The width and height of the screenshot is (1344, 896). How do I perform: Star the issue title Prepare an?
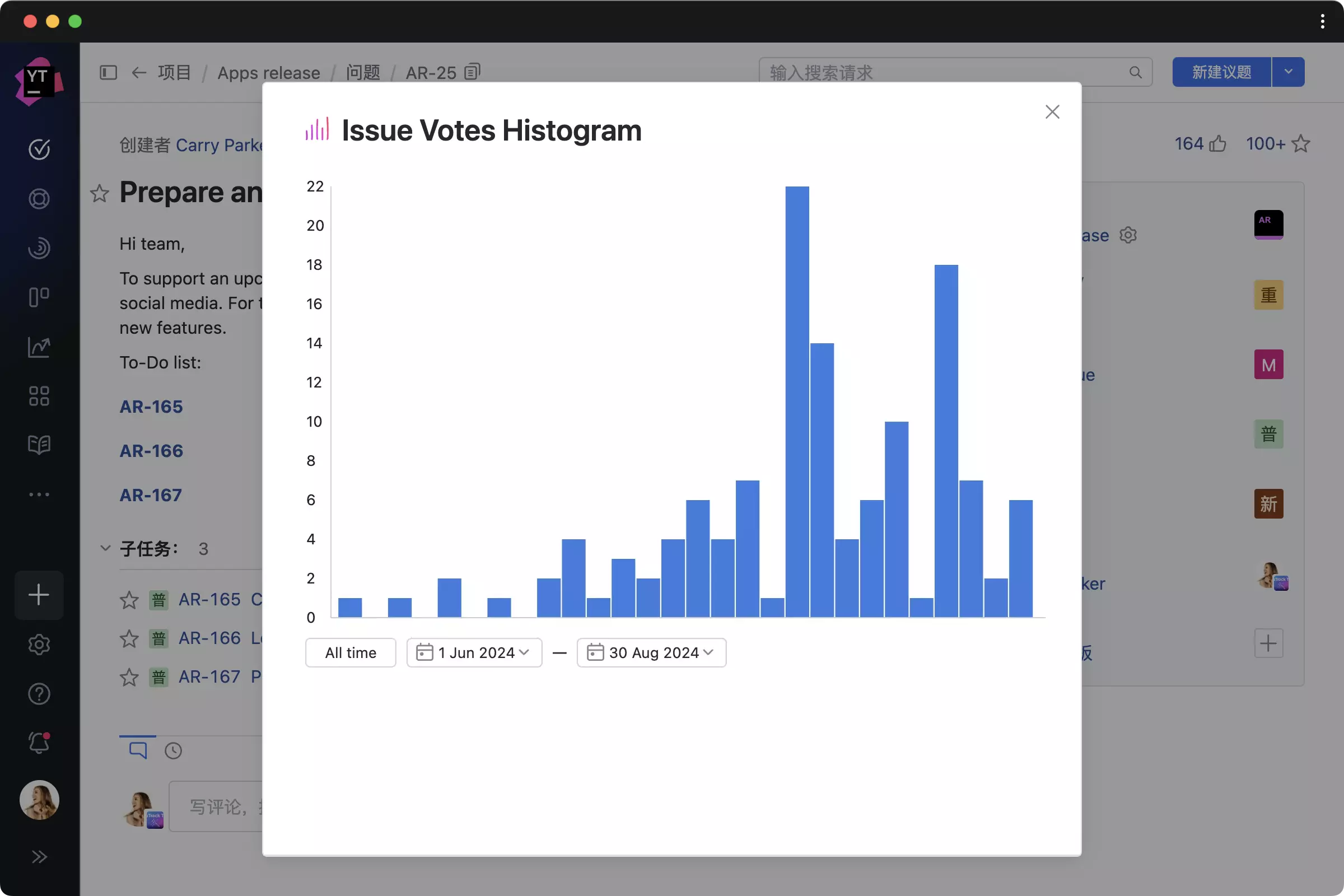point(100,194)
